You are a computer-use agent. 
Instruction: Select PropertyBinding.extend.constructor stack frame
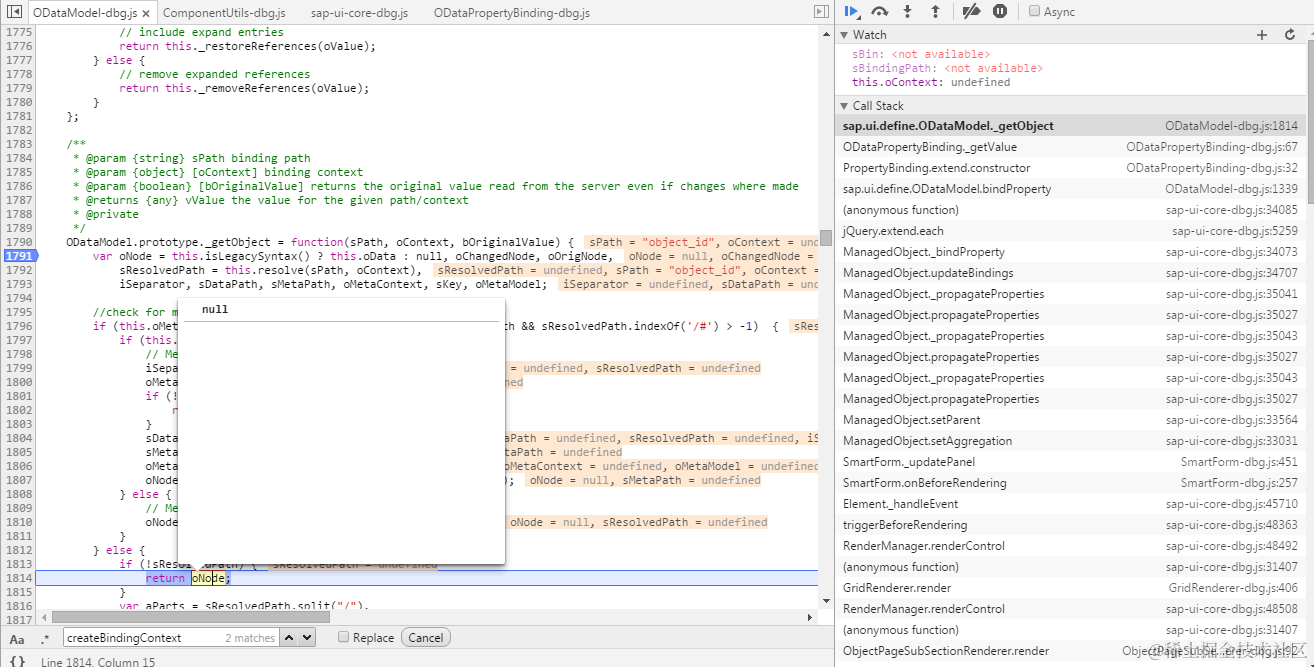[1070, 168]
